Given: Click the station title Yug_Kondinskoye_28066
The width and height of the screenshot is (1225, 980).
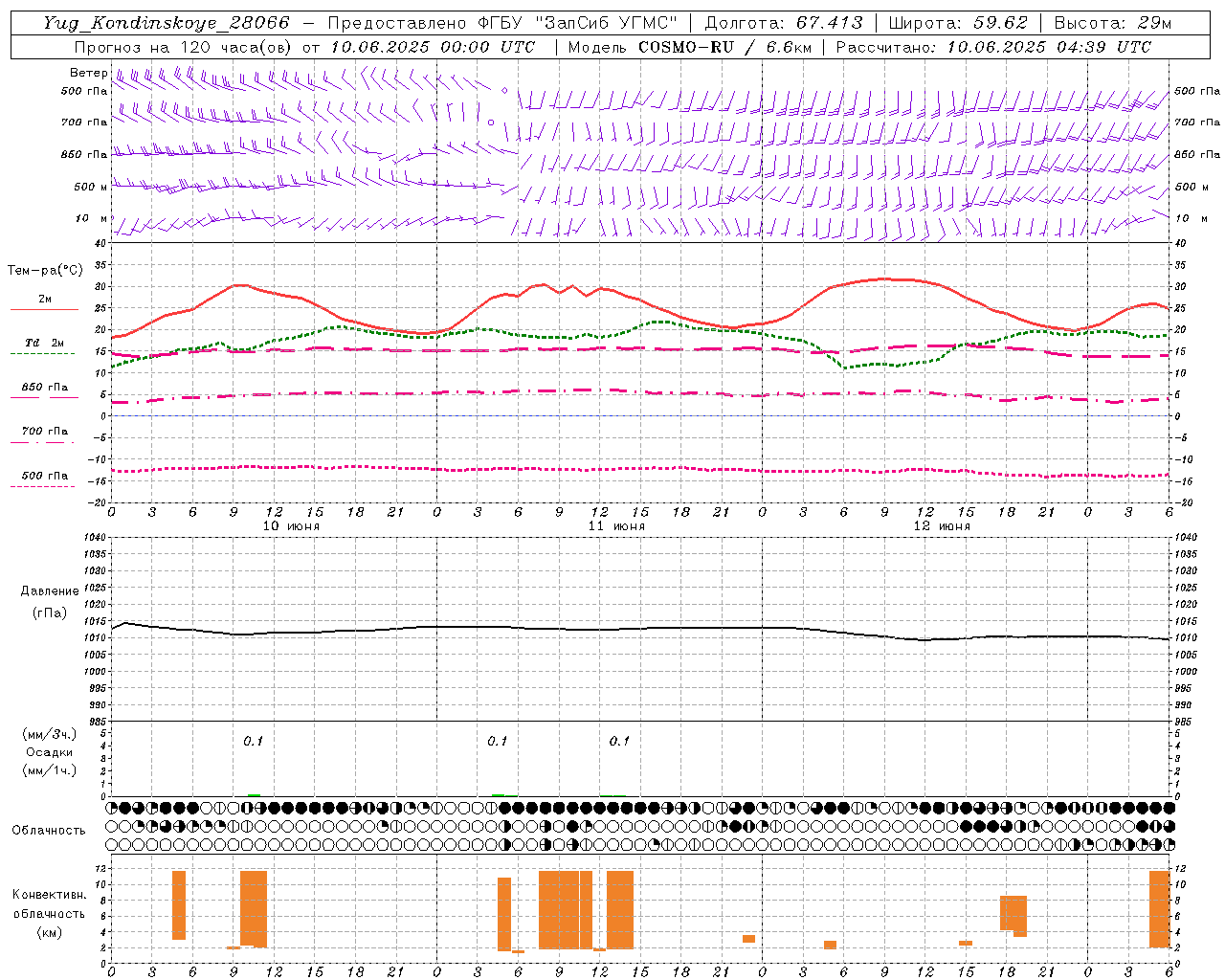Looking at the screenshot, I should coord(167,23).
